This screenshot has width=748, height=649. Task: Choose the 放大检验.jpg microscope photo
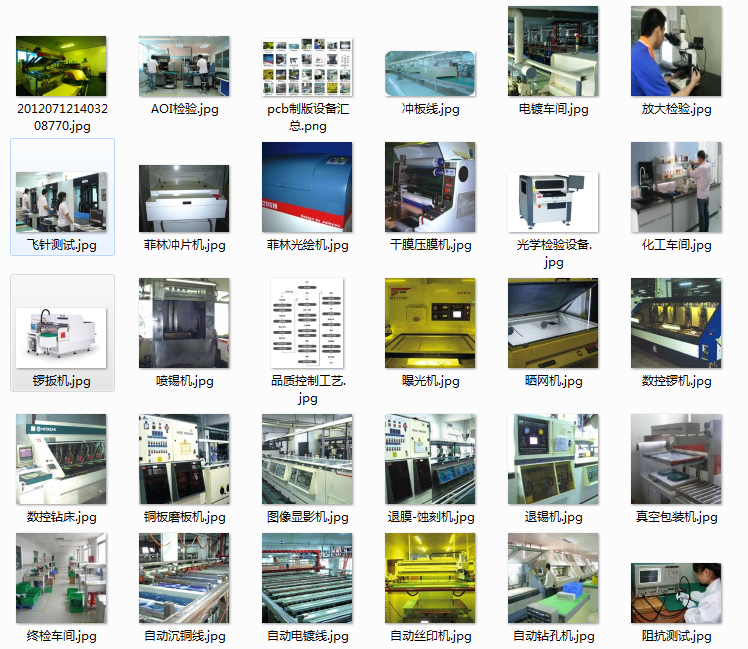pyautogui.click(x=676, y=51)
